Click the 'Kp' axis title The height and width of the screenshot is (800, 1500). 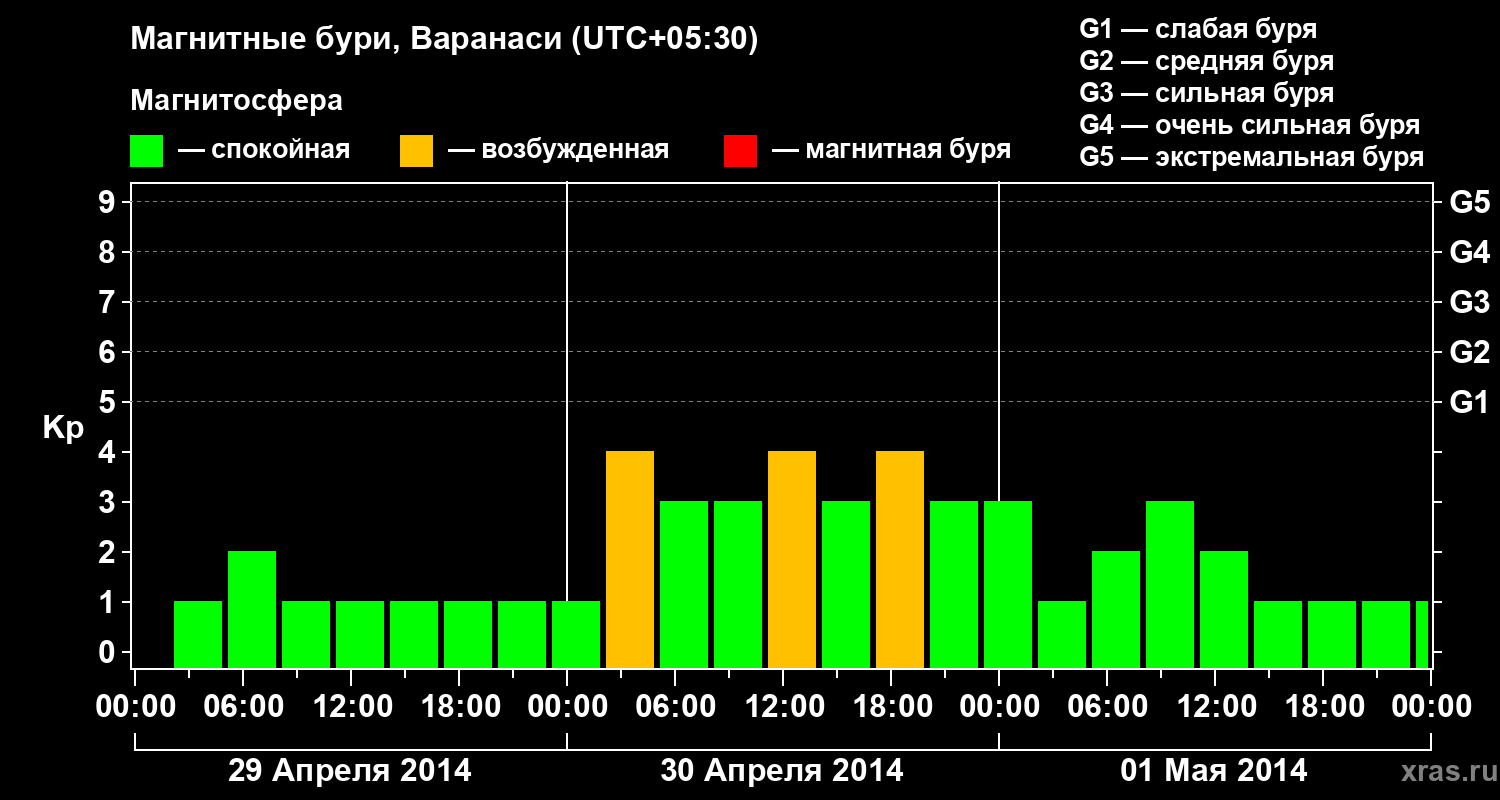[63, 428]
